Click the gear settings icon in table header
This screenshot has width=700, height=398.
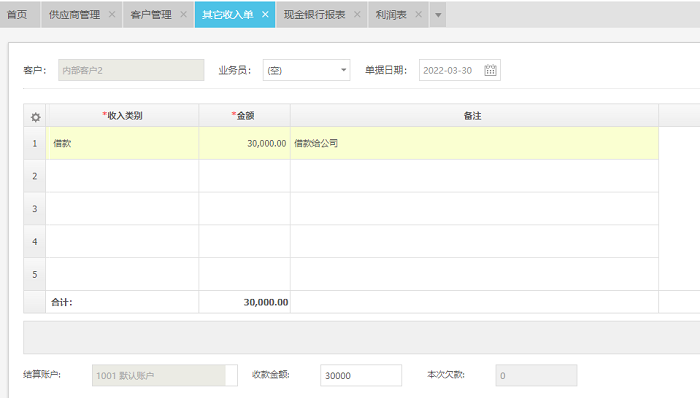point(35,117)
